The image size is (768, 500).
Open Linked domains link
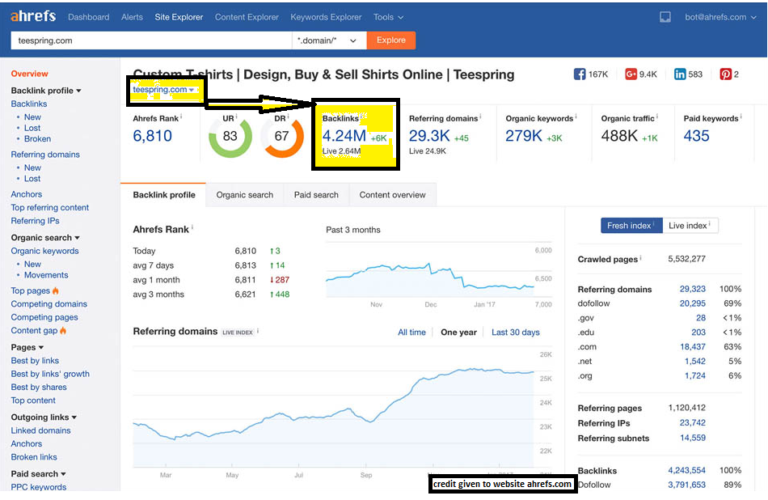[x=41, y=430]
